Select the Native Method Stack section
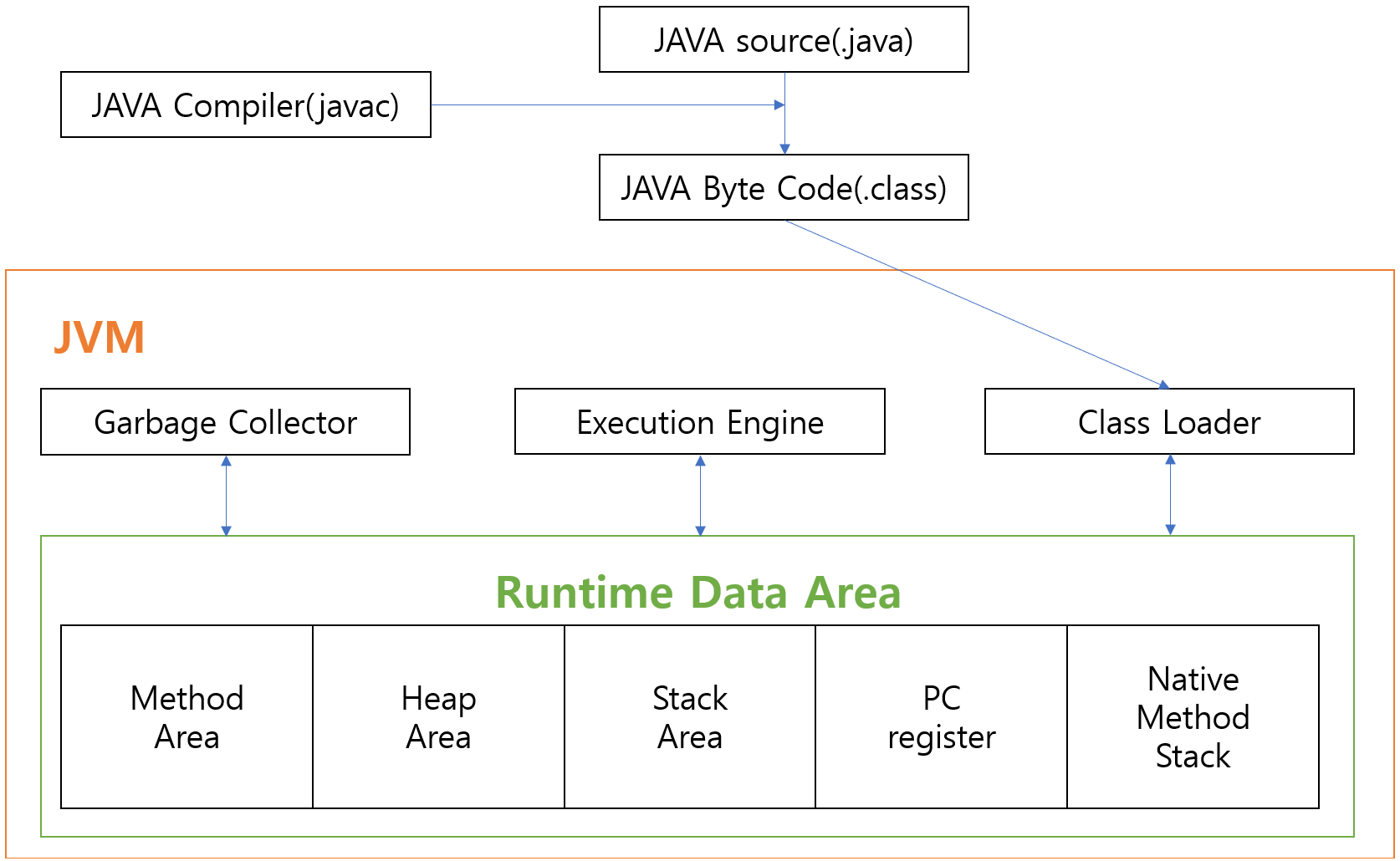 (x=1193, y=717)
